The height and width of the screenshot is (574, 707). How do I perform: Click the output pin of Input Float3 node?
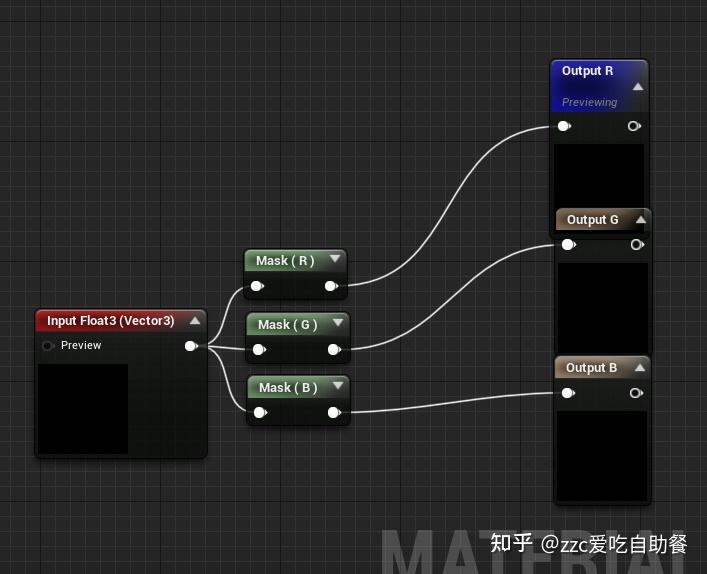(192, 346)
